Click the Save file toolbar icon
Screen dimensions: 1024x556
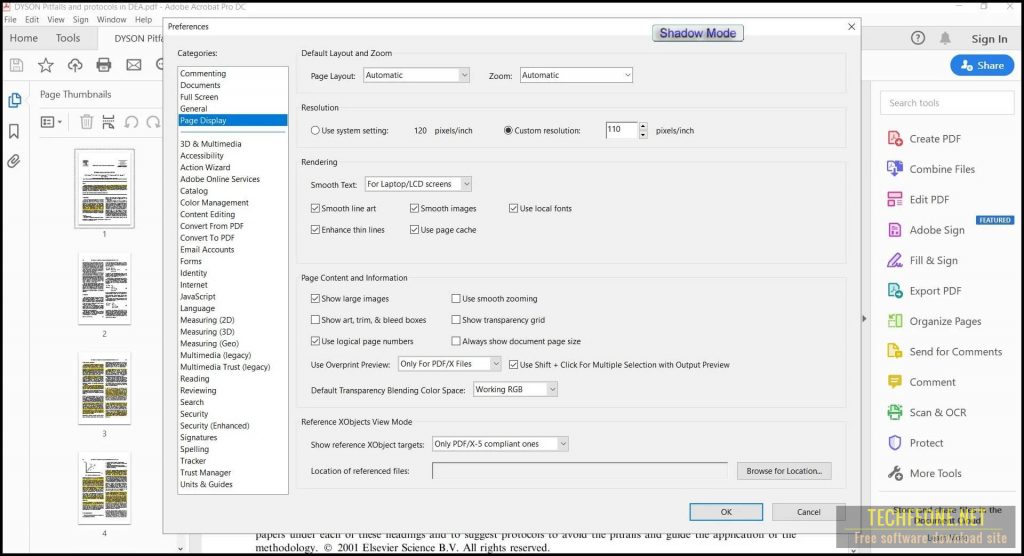coord(16,65)
